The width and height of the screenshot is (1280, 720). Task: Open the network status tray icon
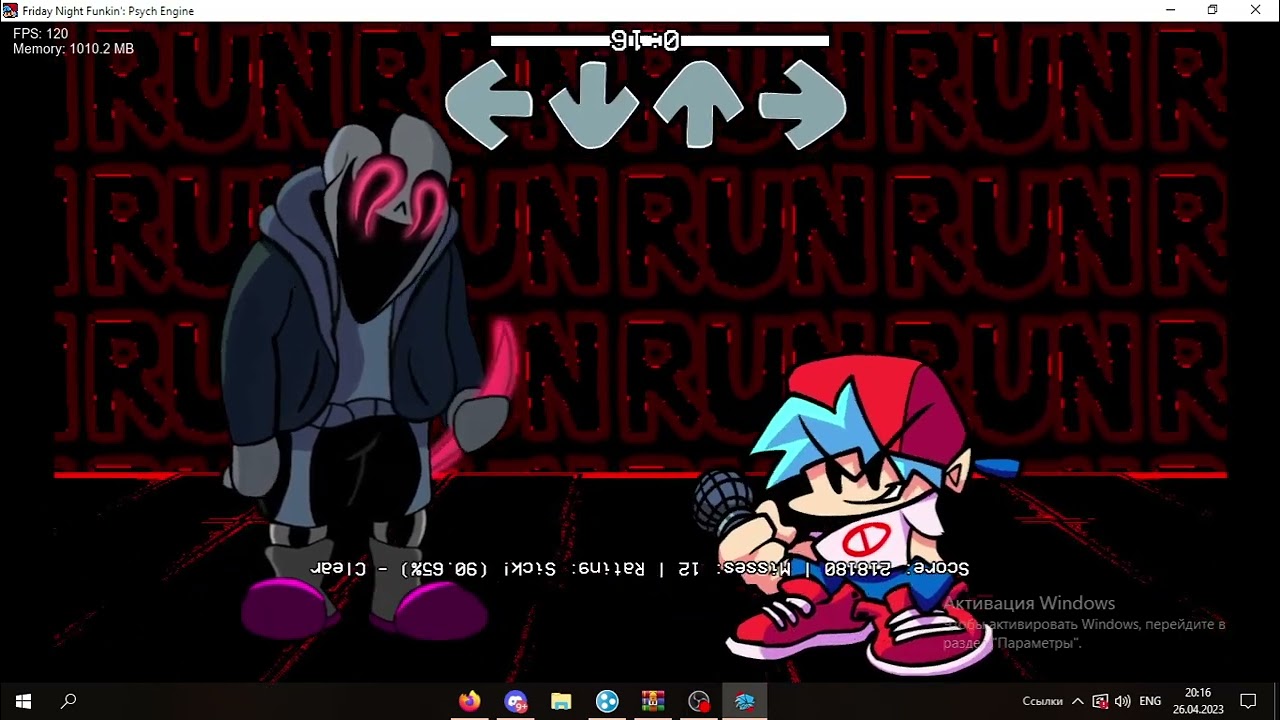coord(1100,701)
